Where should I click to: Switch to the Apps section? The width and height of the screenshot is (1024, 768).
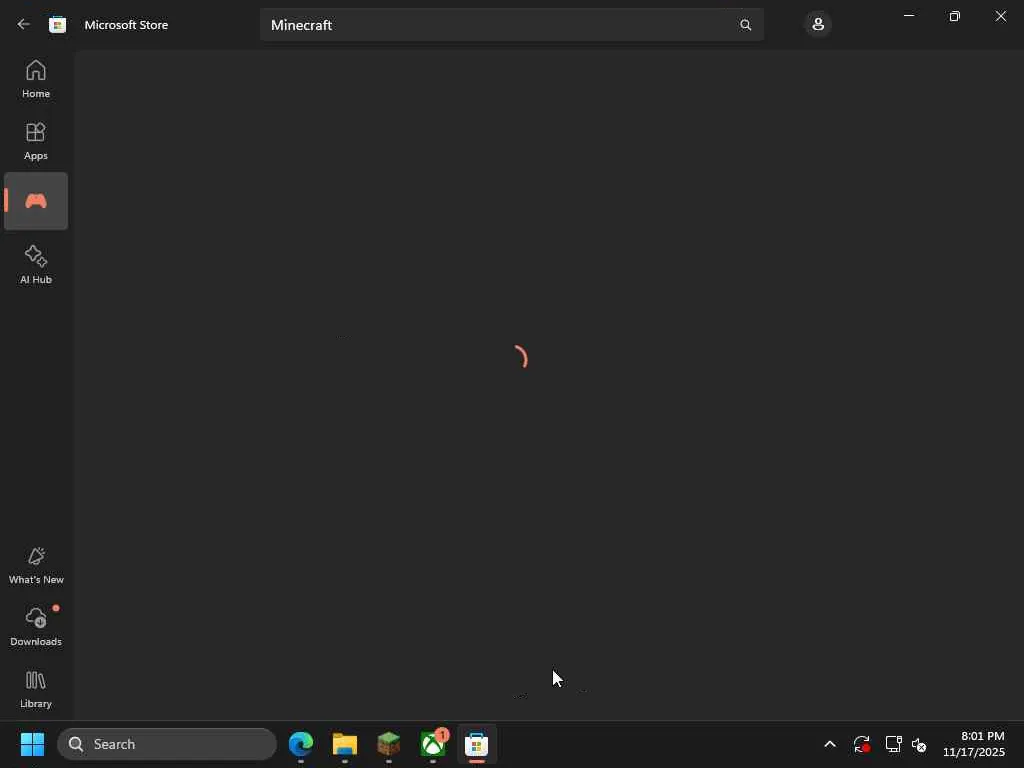[x=36, y=141]
